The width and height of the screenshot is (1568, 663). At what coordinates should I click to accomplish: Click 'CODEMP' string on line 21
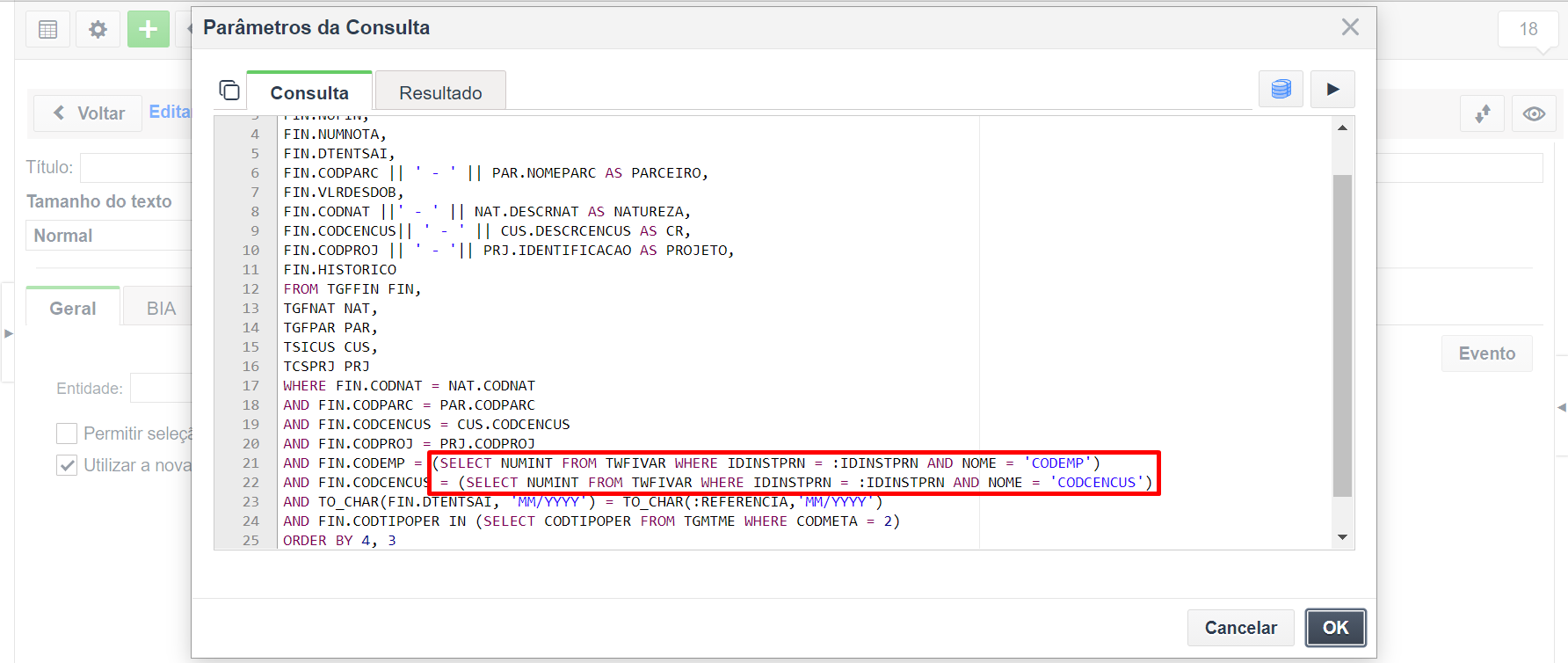tap(1057, 463)
